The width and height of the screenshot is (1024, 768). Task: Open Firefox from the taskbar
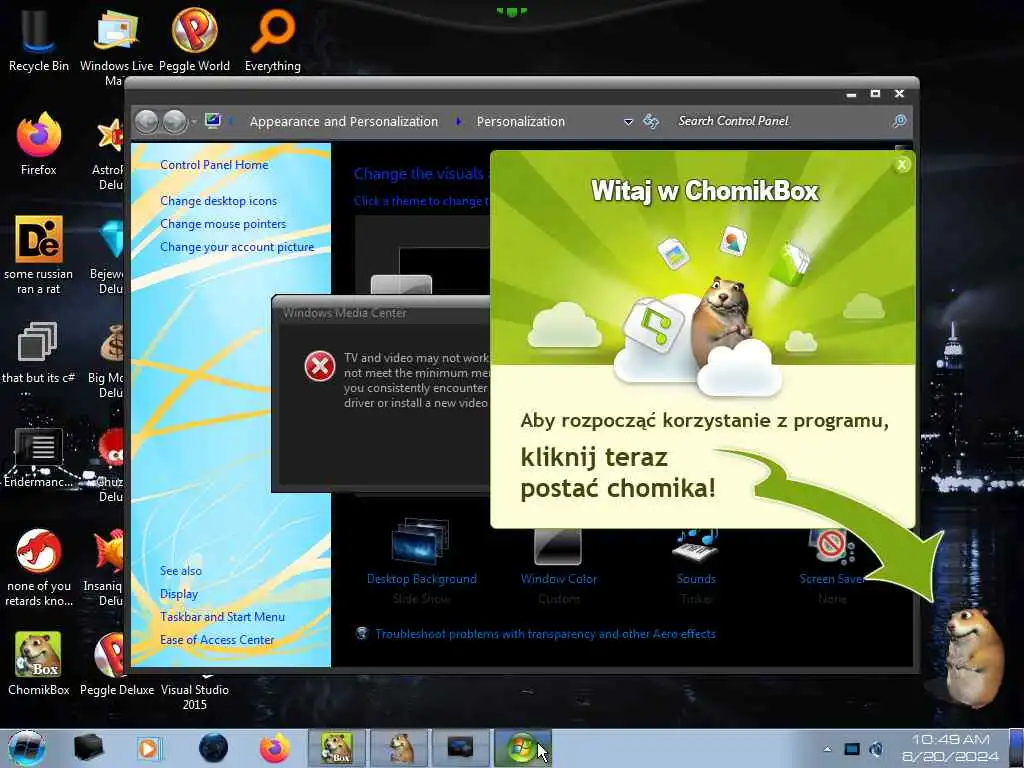click(274, 748)
